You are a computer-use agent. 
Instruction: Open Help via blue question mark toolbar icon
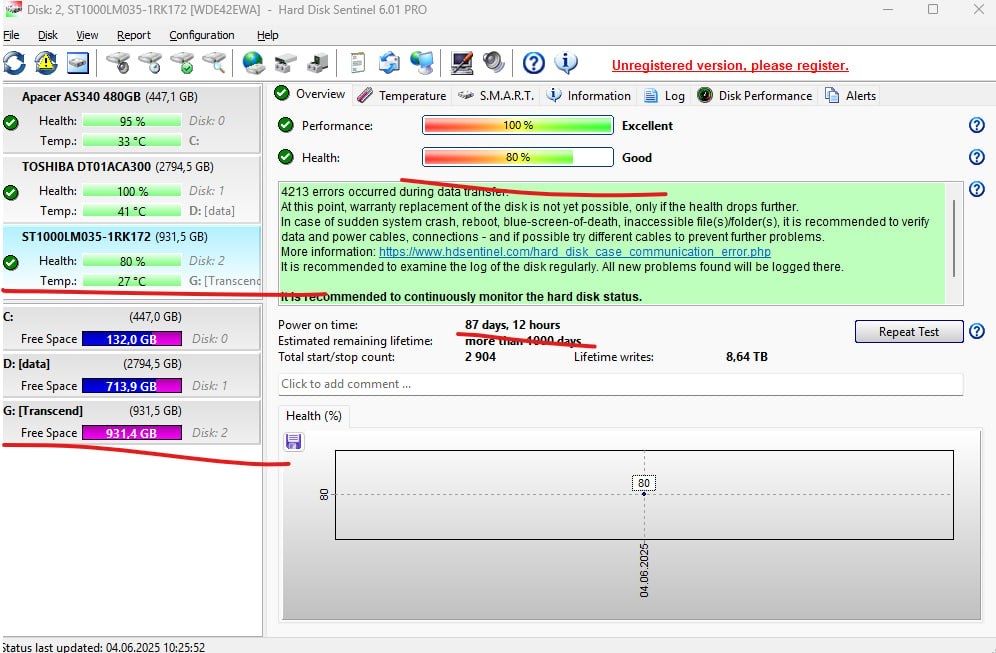(x=534, y=63)
